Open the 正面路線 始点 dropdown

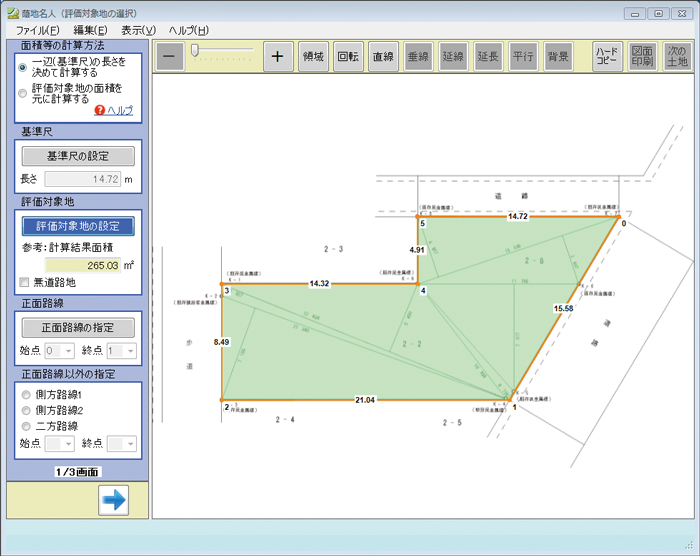click(60, 351)
